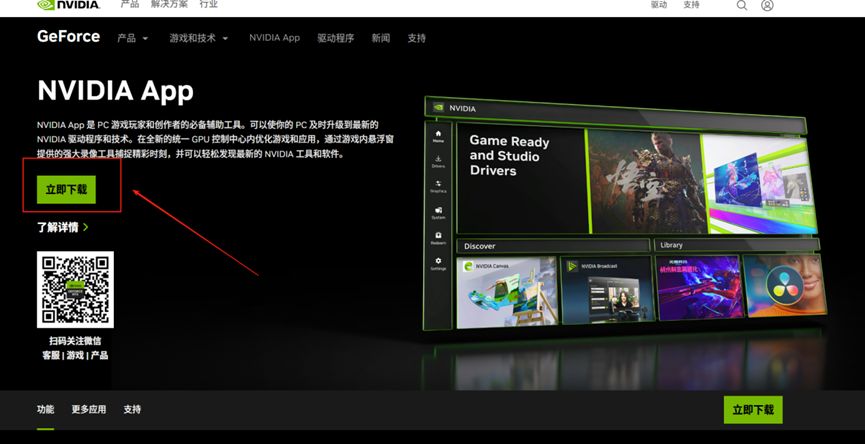Click the NVIDIA eye logo in app titlebar

point(439,108)
